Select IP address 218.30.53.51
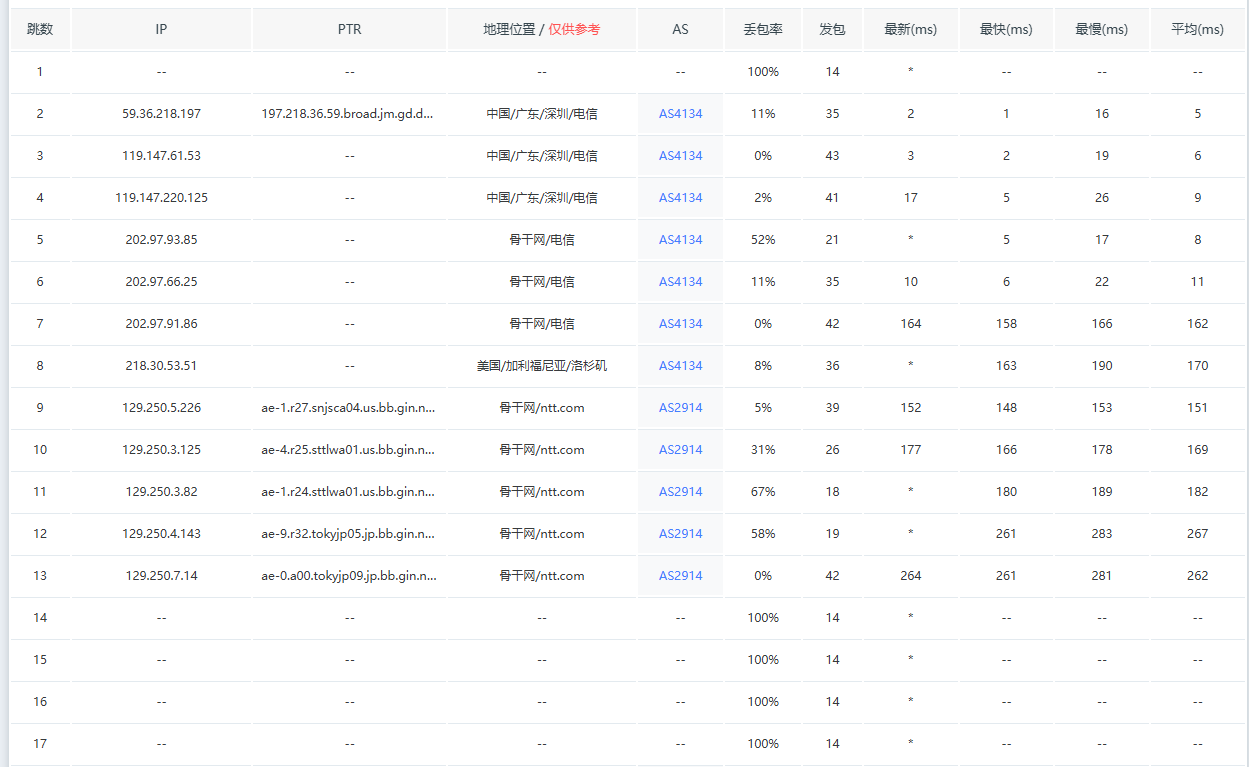The height and width of the screenshot is (767, 1249). pos(161,366)
